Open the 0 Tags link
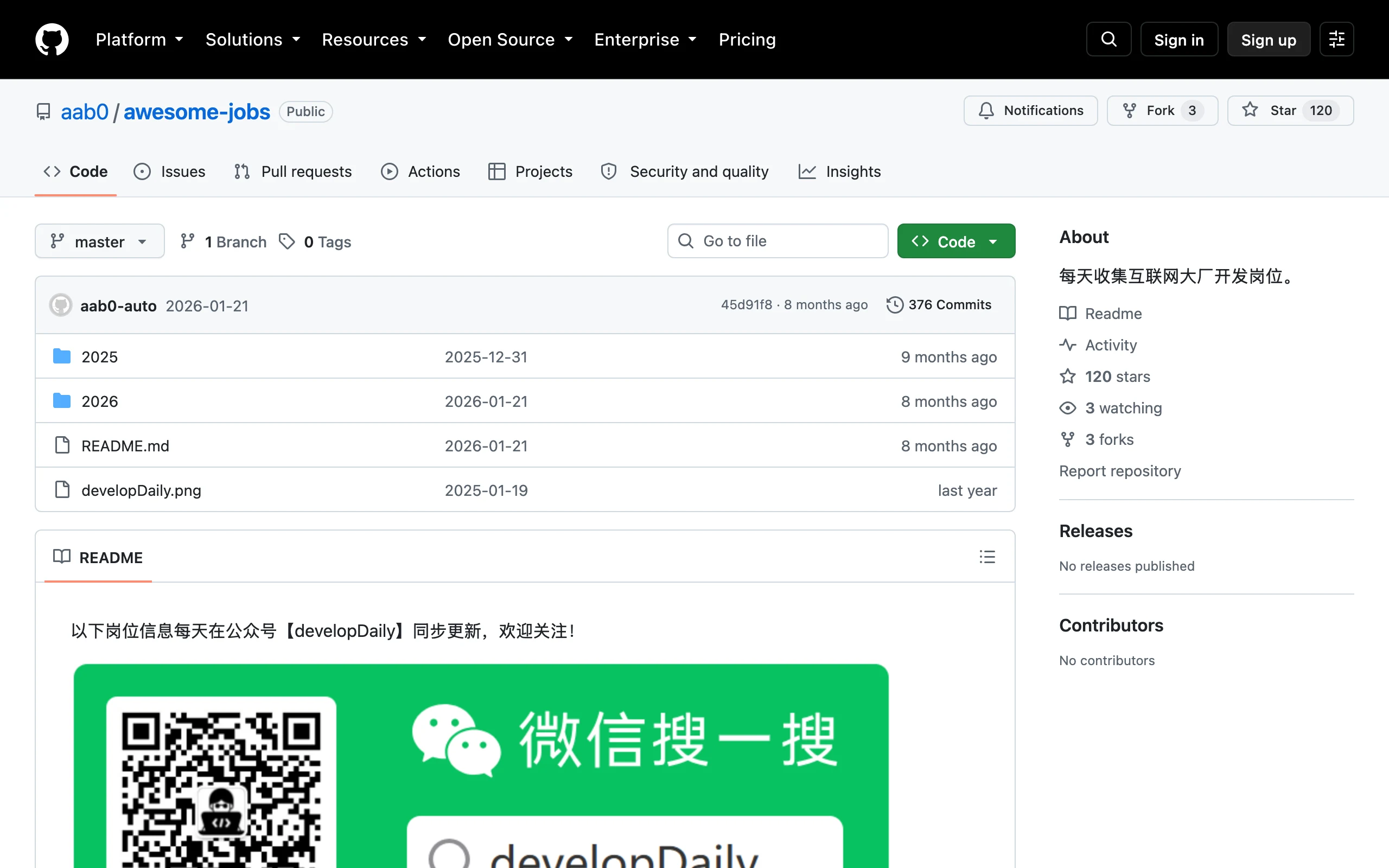Image resolution: width=1389 pixels, height=868 pixels. pos(315,242)
